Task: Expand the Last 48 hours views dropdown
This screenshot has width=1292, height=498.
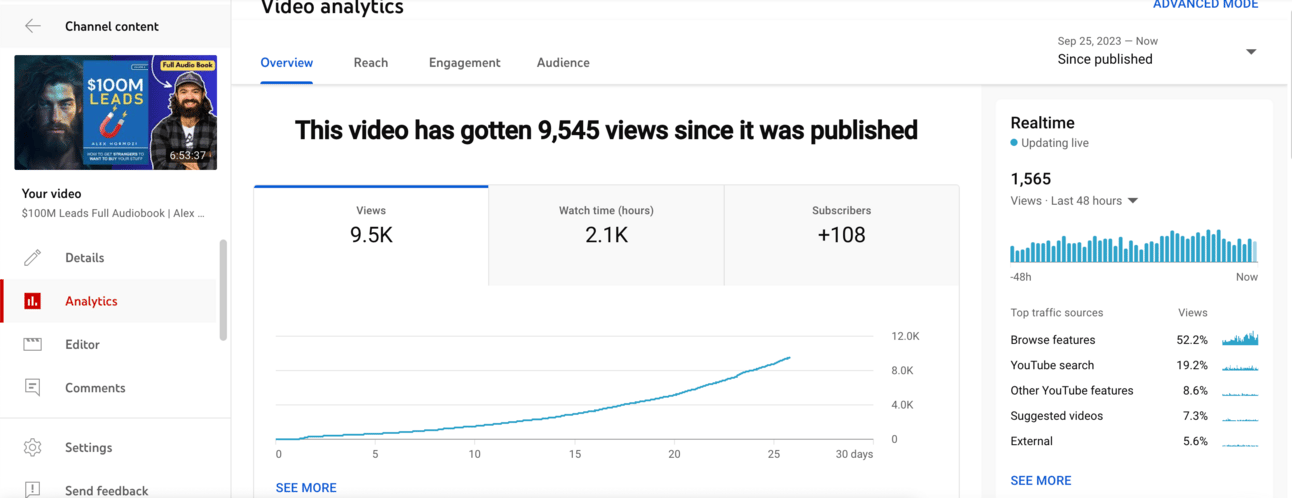Action: (x=1075, y=201)
